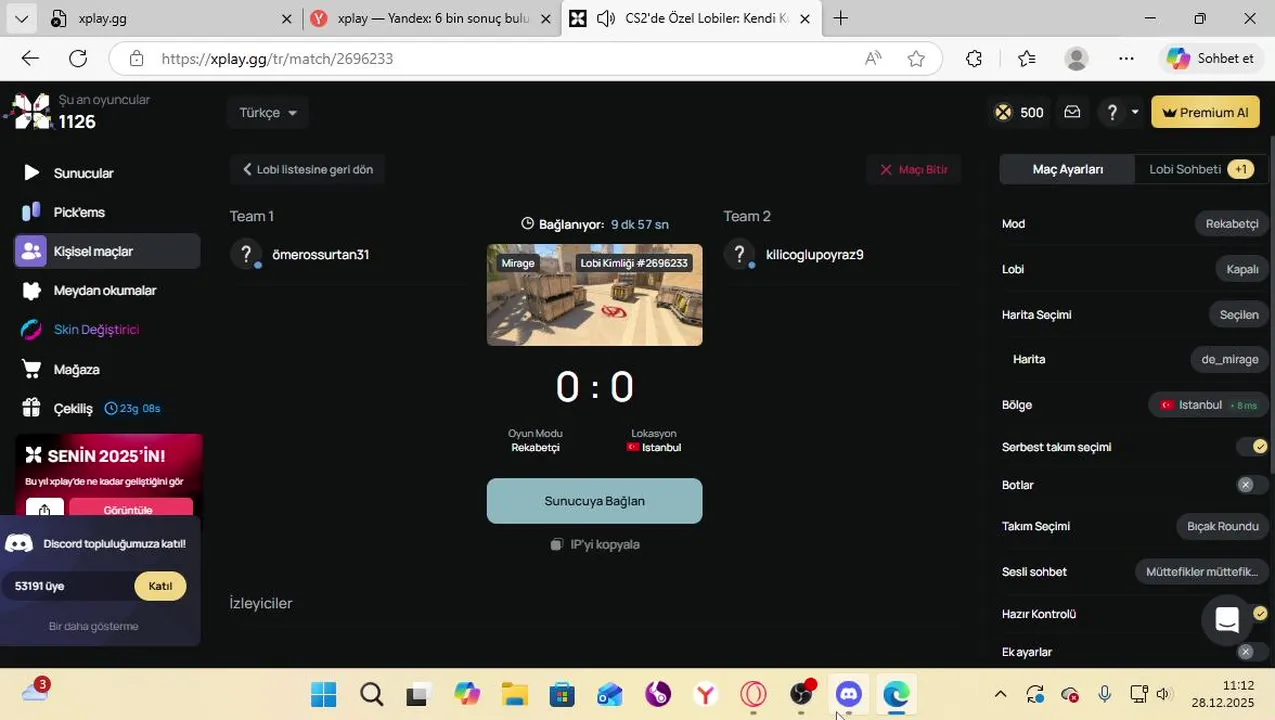The image size is (1275, 720).
Task: Click player name ömerossurtan31
Action: pyautogui.click(x=321, y=254)
